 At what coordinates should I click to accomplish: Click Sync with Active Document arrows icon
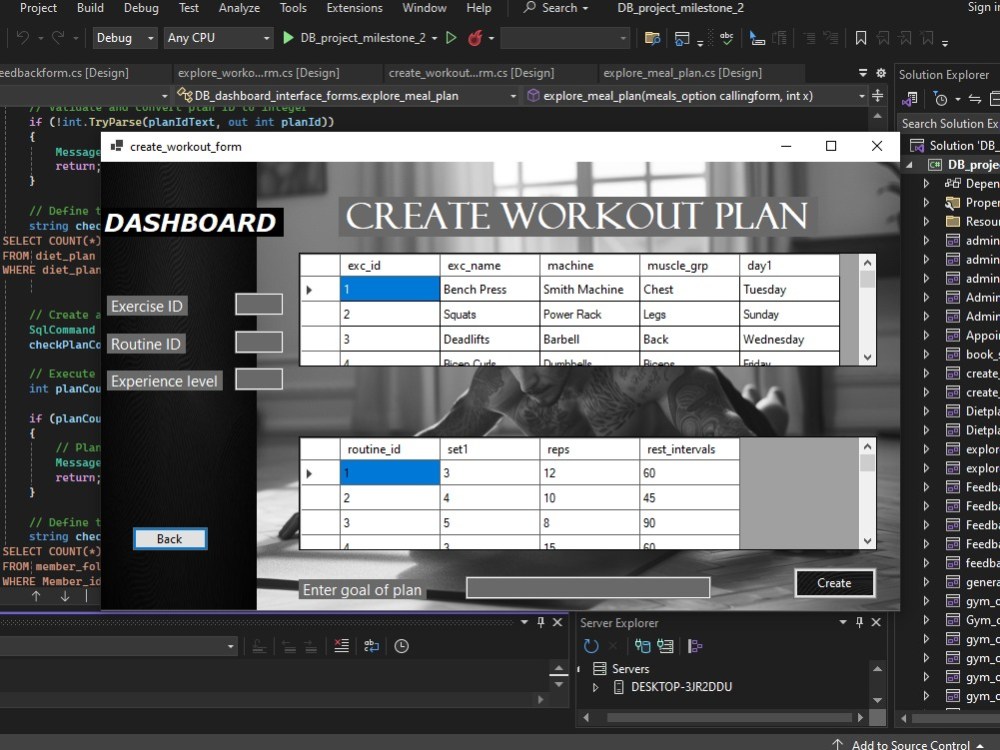coord(974,99)
